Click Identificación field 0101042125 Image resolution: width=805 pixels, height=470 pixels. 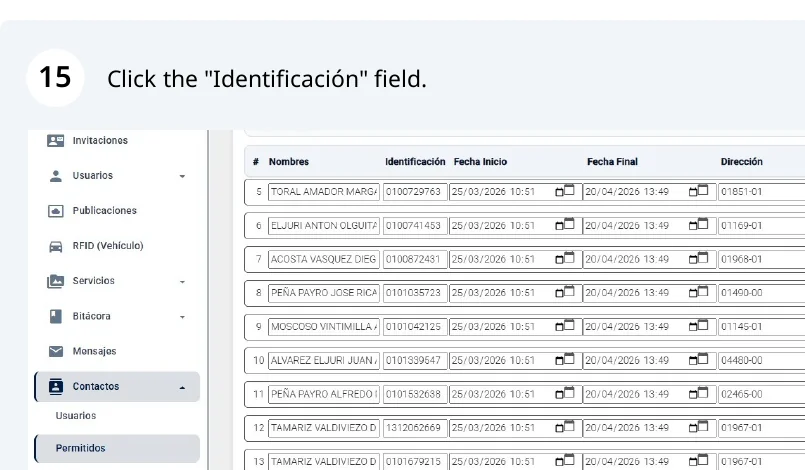pyautogui.click(x=415, y=327)
